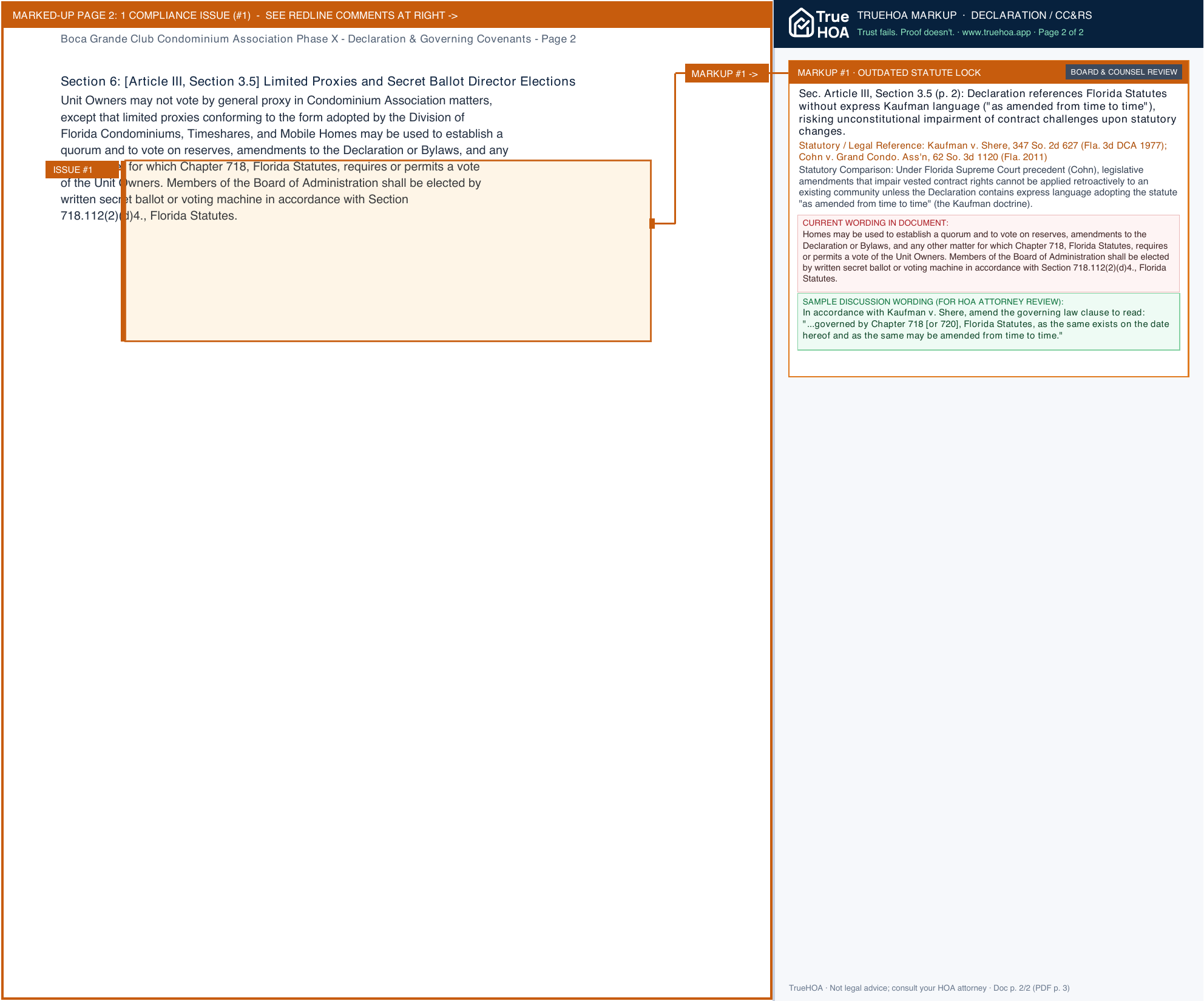Click the SAMPLE DISCUSSION WORDING green box
Screen dimensions: 1204x1001
click(988, 322)
